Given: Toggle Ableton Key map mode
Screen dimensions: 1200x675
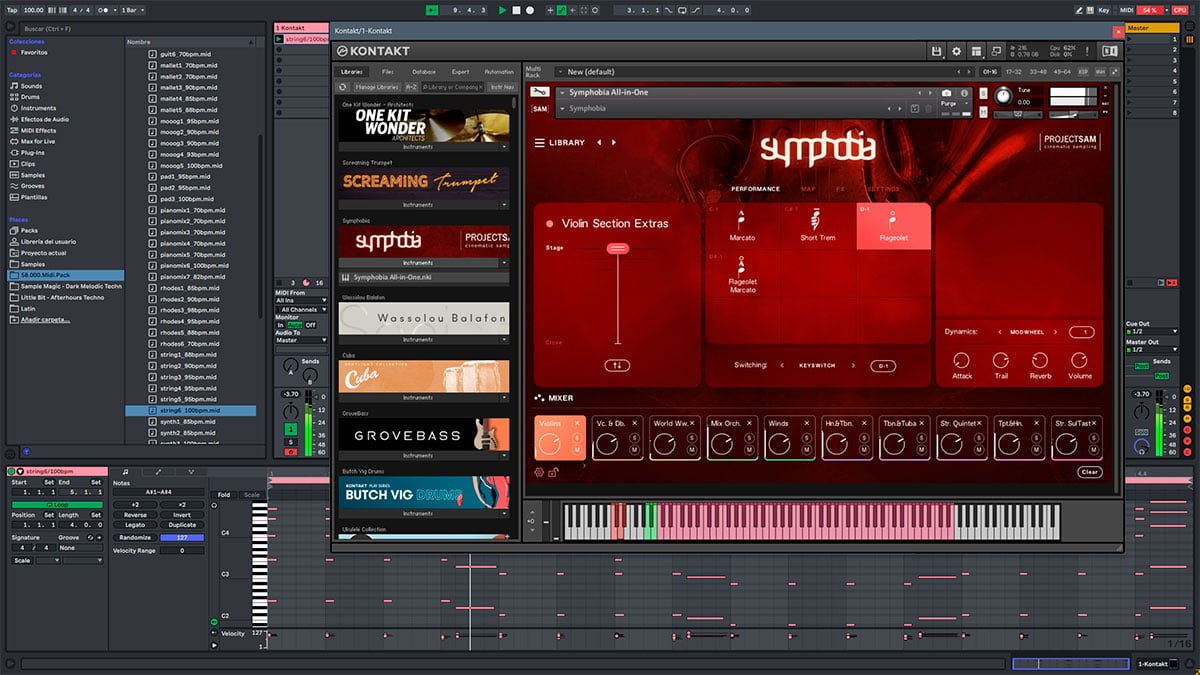Looking at the screenshot, I should point(1103,10).
